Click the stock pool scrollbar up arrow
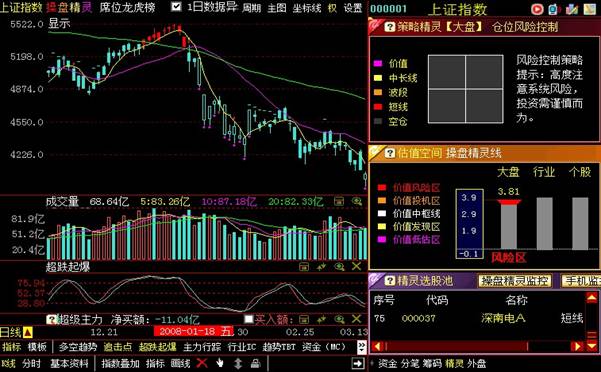 pos(591,298)
